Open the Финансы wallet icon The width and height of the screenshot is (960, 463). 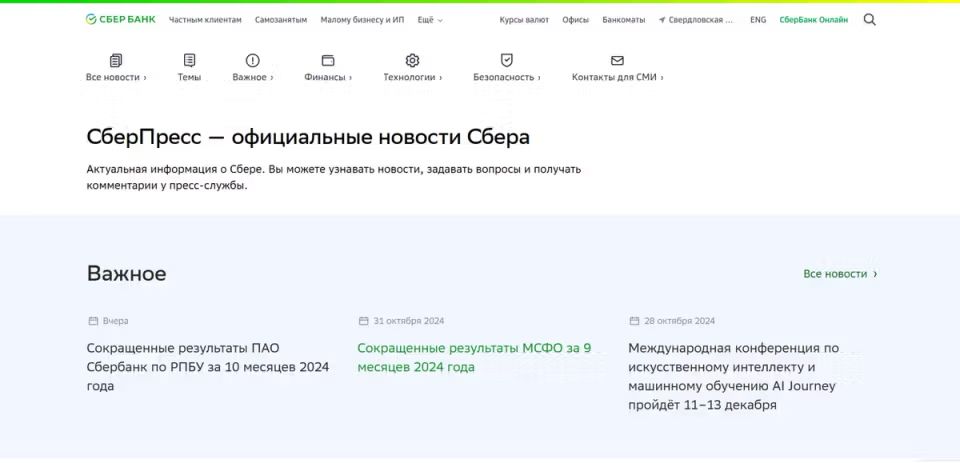click(x=328, y=60)
